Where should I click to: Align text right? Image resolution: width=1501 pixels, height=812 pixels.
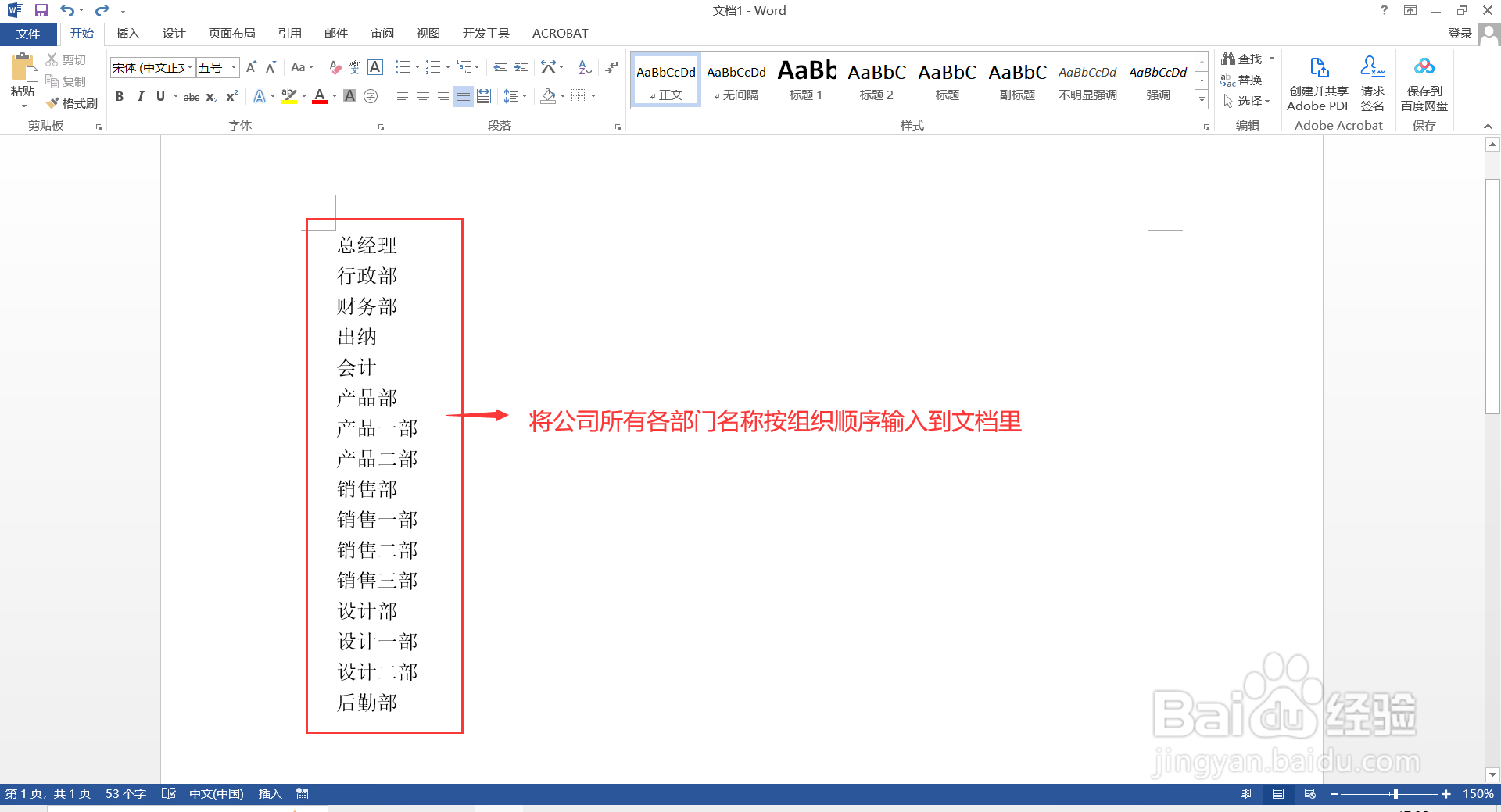coord(443,96)
